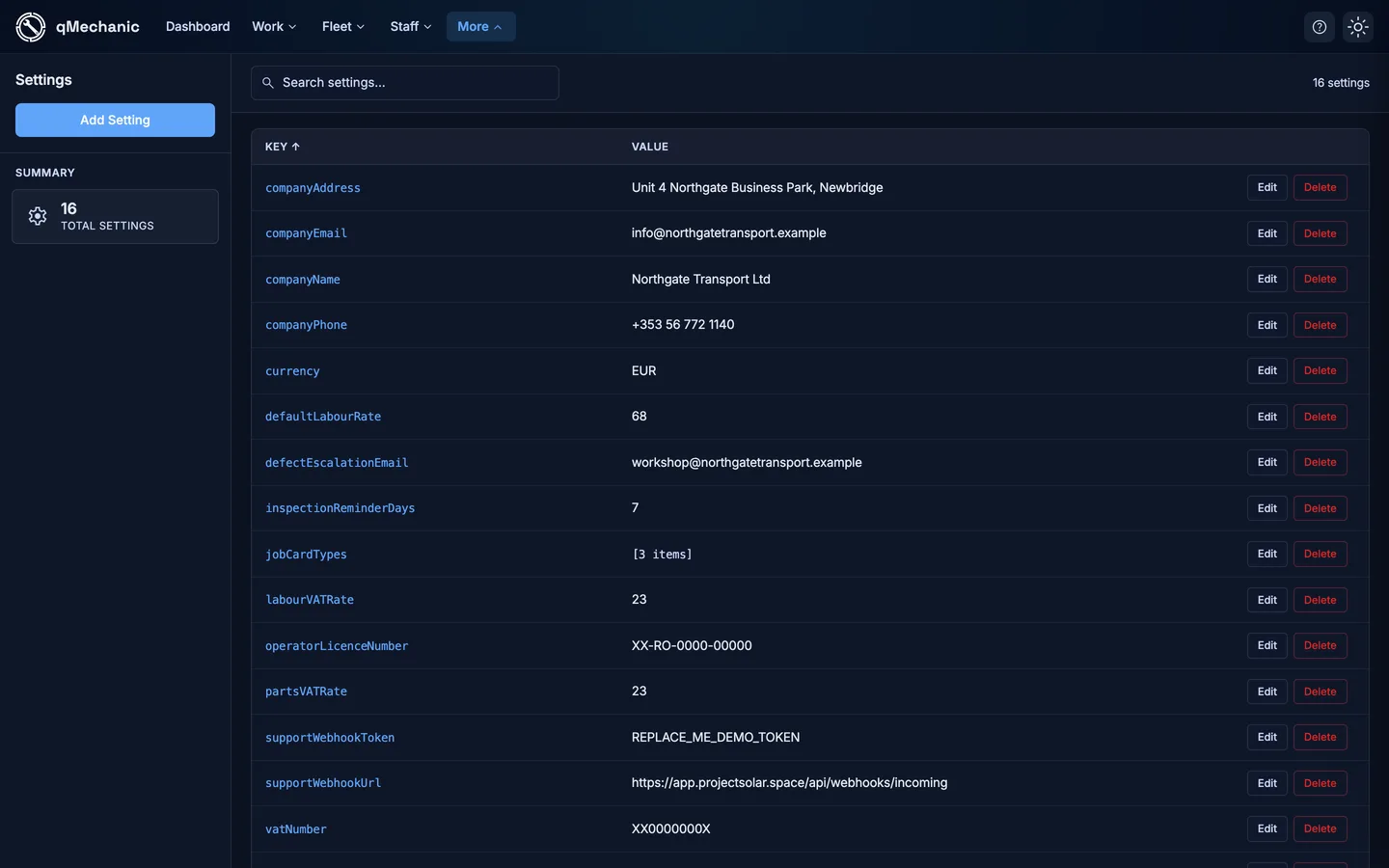
Task: Click the gear icon in Total Settings card
Action: click(x=38, y=216)
